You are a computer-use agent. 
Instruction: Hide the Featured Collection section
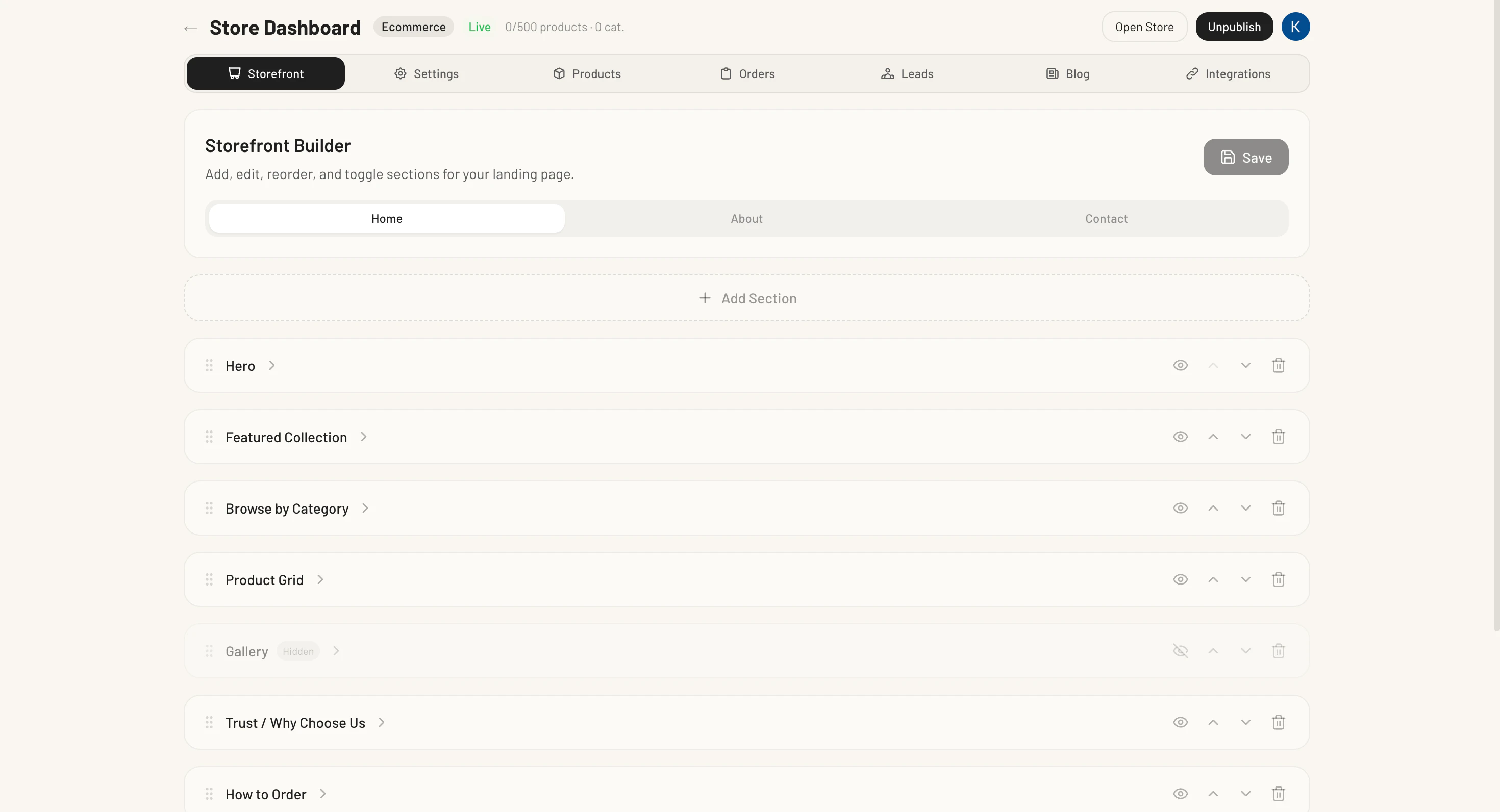(x=1180, y=437)
